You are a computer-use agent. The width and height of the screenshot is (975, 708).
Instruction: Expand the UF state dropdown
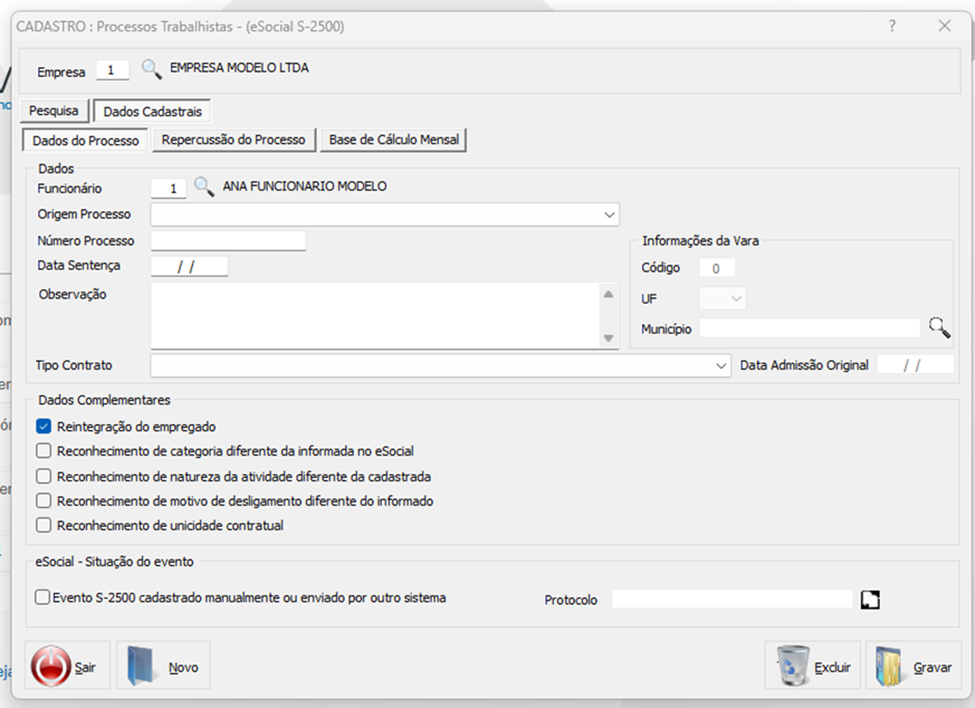(x=736, y=298)
